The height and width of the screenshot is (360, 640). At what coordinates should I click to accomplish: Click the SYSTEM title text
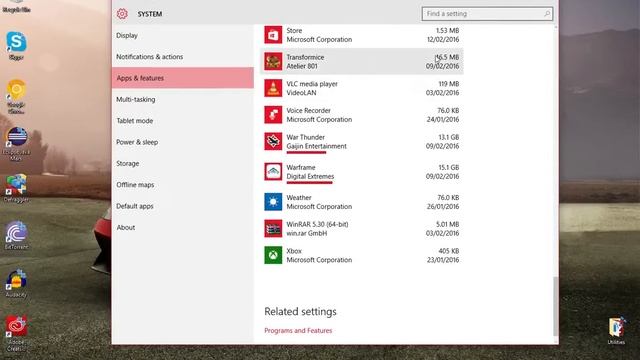tap(150, 14)
